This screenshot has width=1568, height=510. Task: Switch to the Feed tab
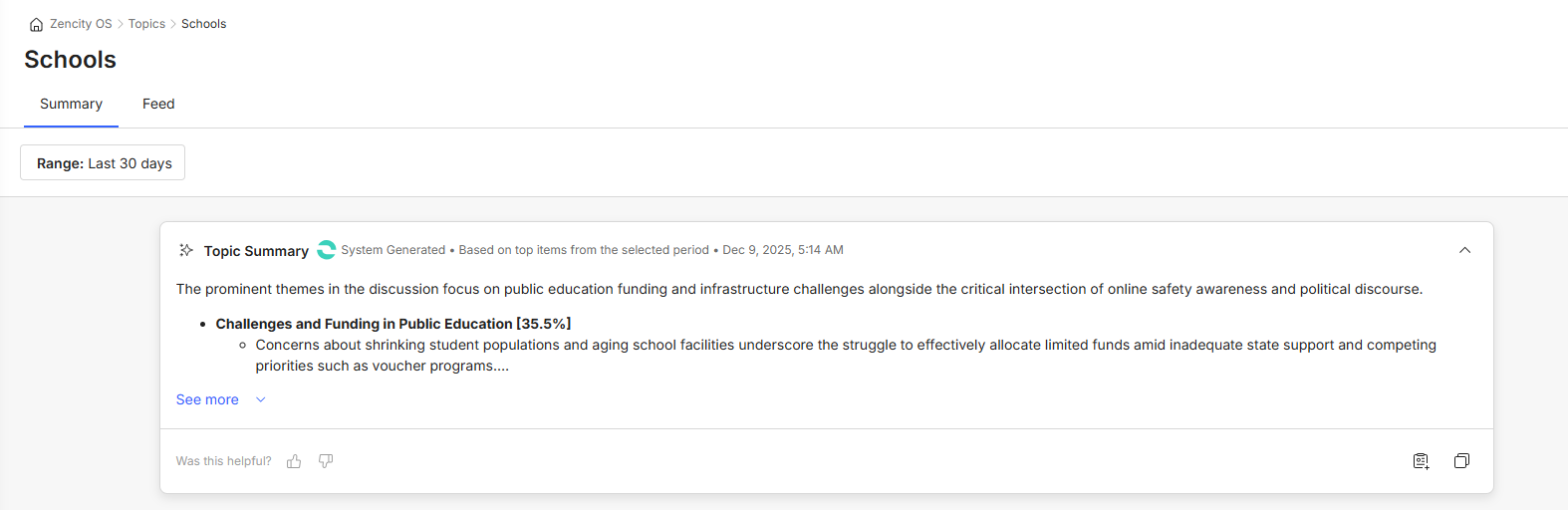point(158,104)
